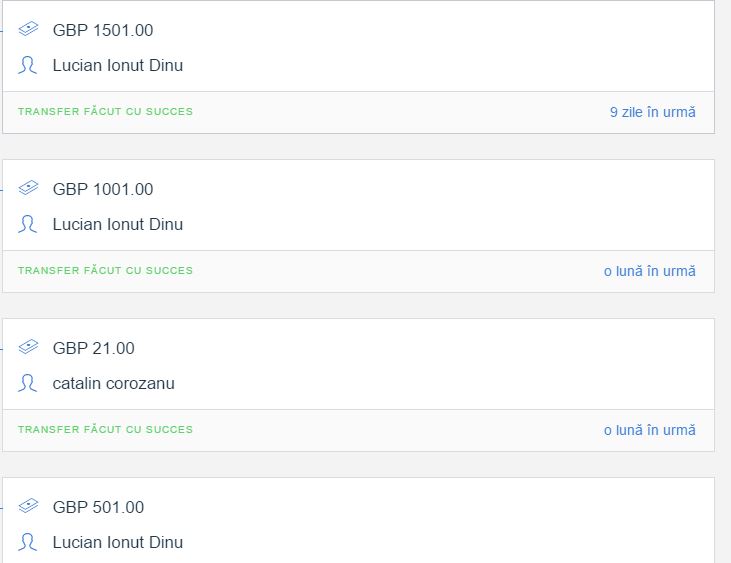This screenshot has height=563, width=731.
Task: Click the user icon beside catalin corozanu
Action: (x=28, y=384)
